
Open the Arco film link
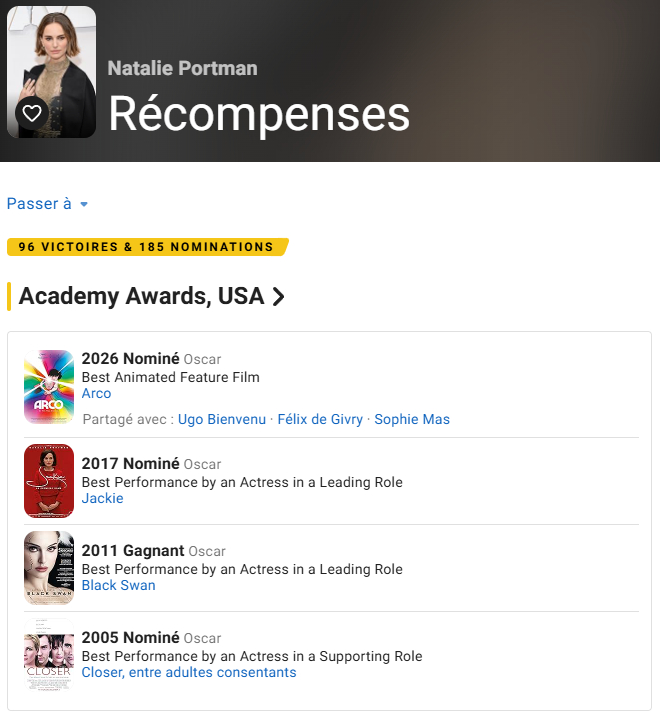96,394
